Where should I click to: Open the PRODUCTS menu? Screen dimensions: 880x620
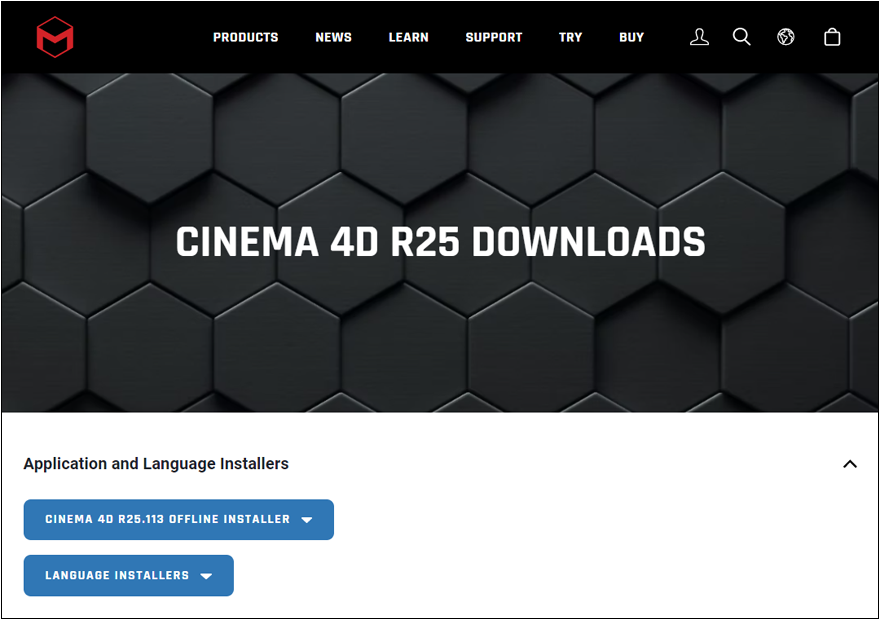(x=245, y=37)
